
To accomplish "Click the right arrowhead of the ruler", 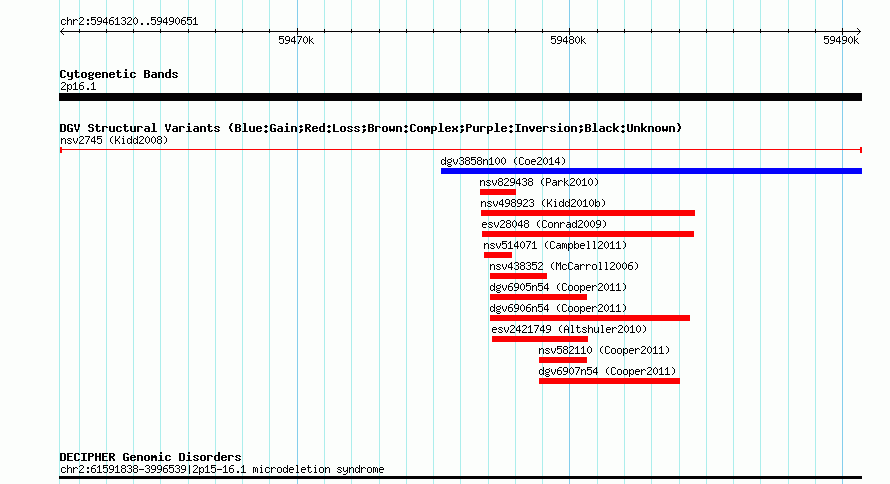I will [x=858, y=32].
